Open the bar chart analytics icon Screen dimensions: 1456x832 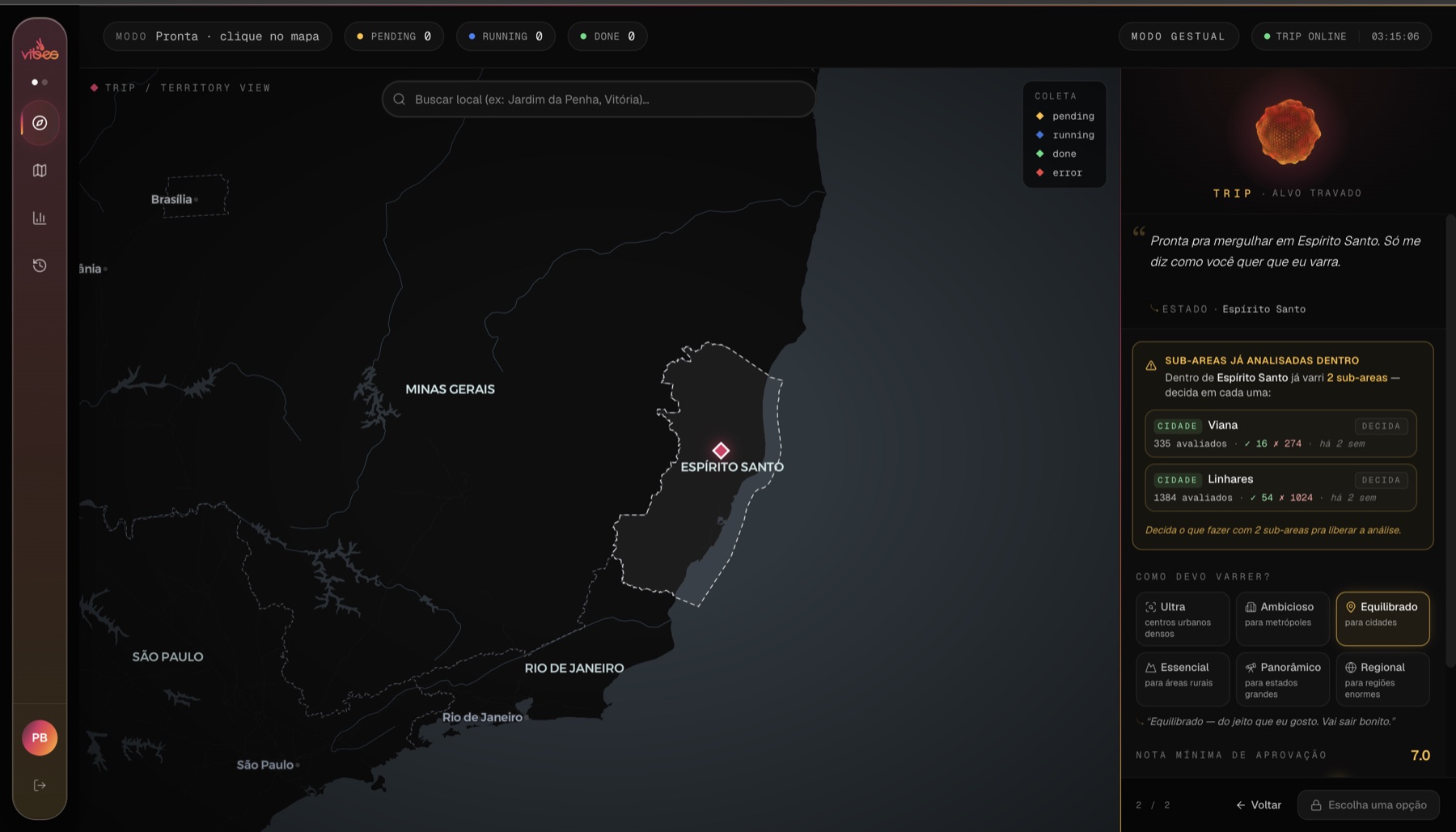tap(40, 218)
